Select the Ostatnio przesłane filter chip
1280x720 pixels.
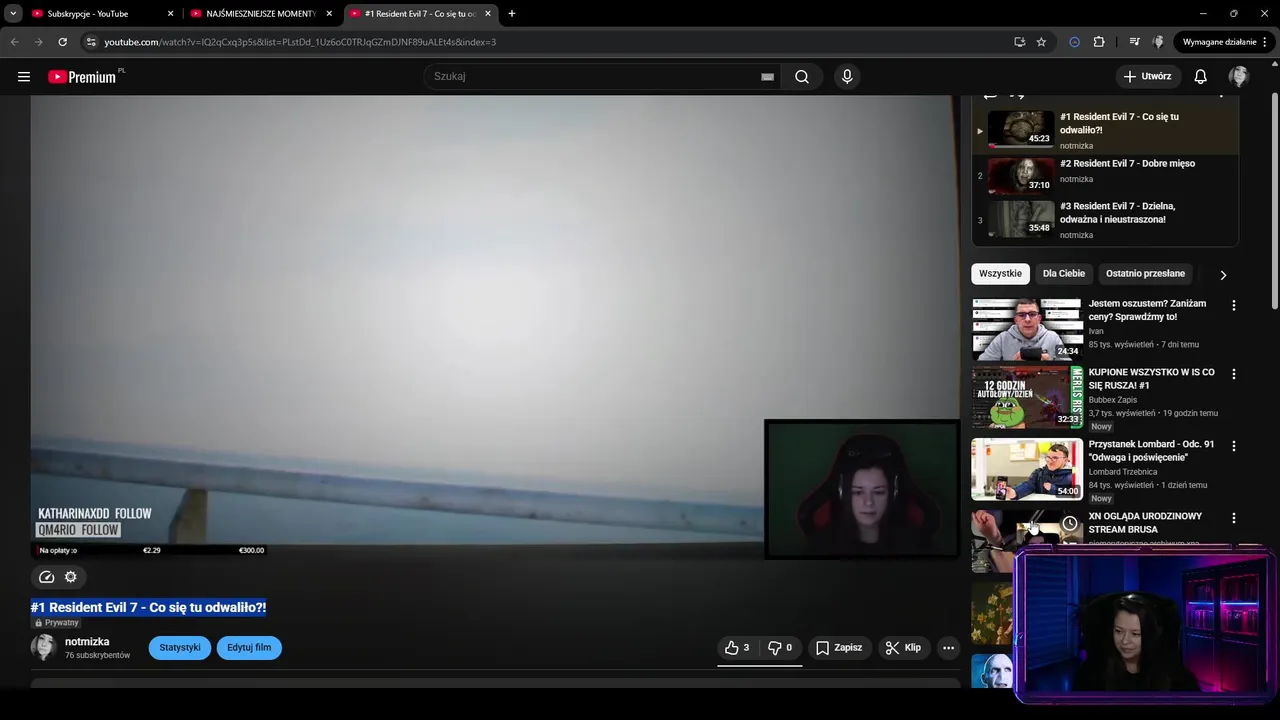pos(1145,274)
